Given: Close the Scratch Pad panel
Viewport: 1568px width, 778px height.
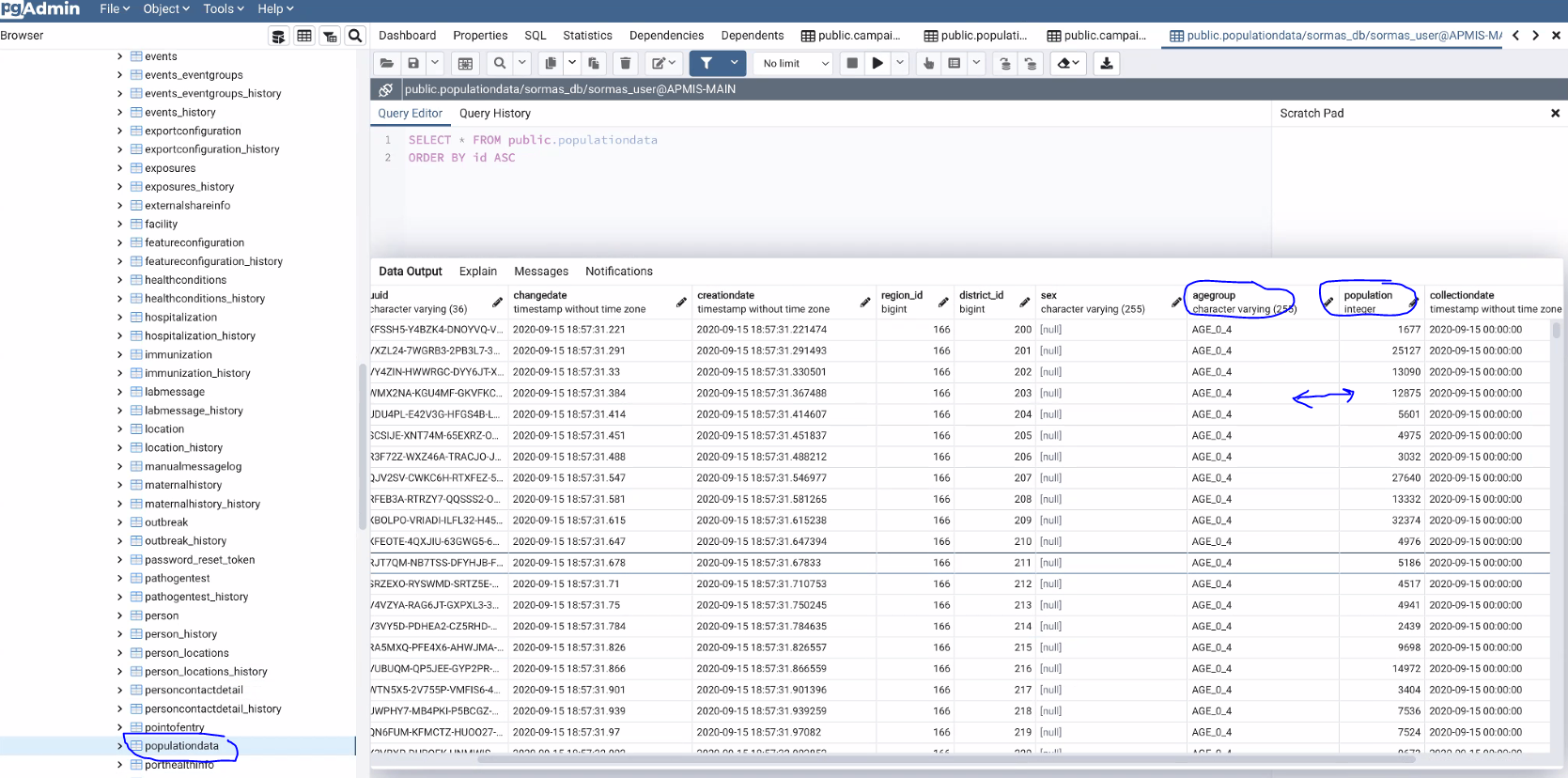Looking at the screenshot, I should pyautogui.click(x=1555, y=114).
